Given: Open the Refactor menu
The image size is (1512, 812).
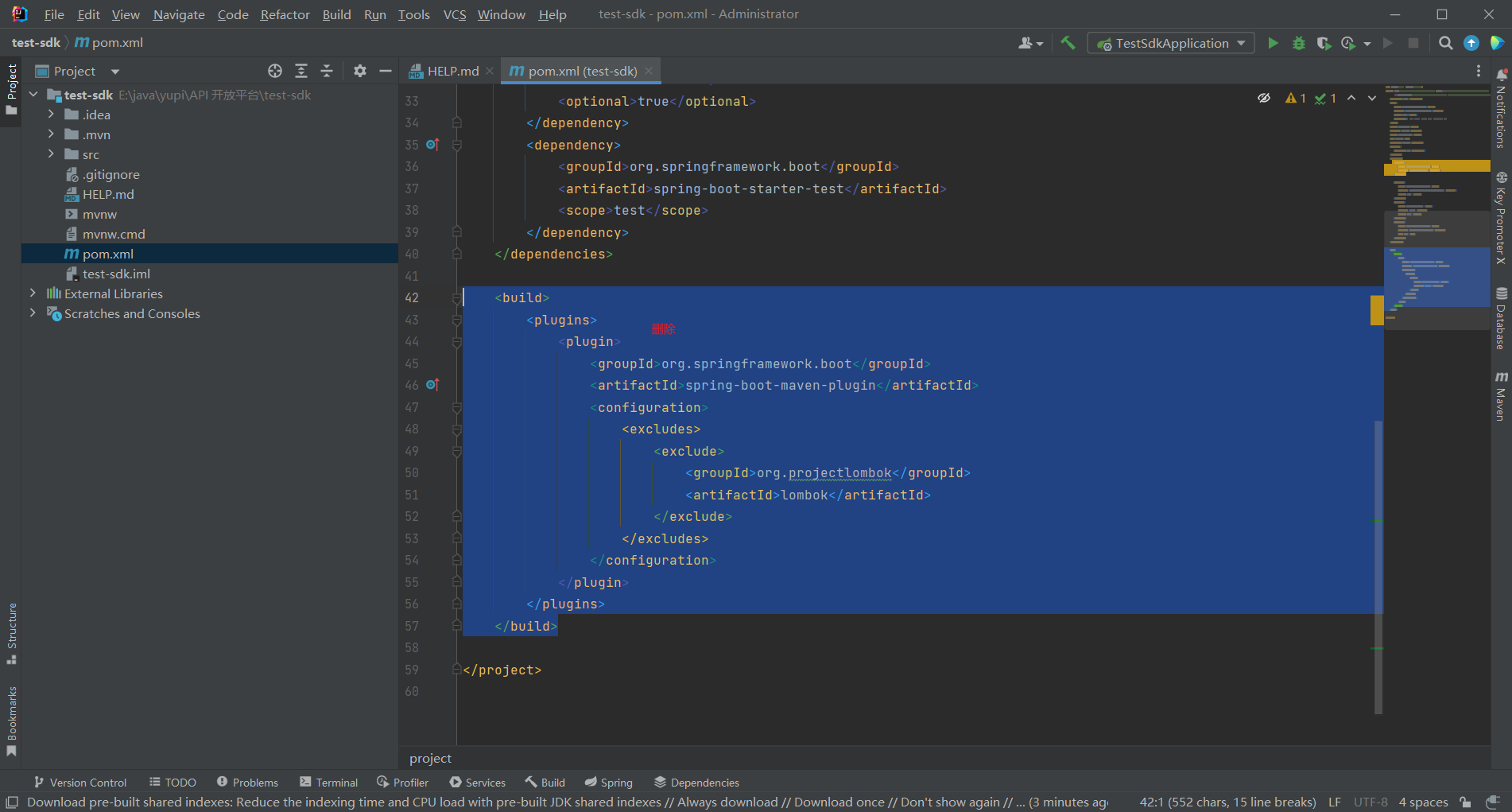Looking at the screenshot, I should coord(285,14).
